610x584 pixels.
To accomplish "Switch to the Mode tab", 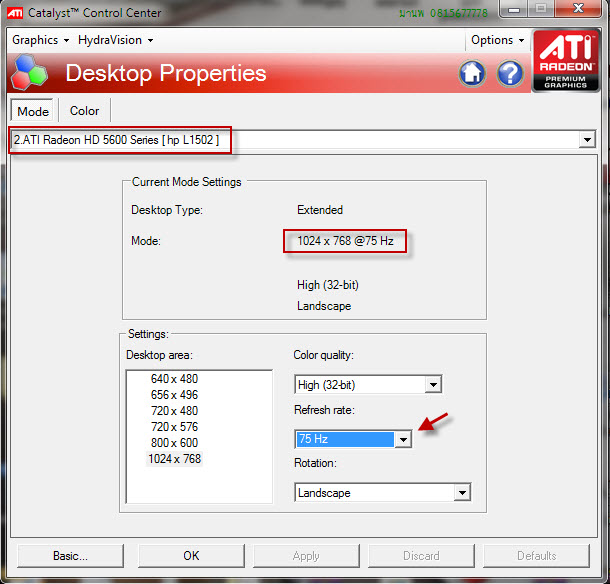I will [33, 111].
